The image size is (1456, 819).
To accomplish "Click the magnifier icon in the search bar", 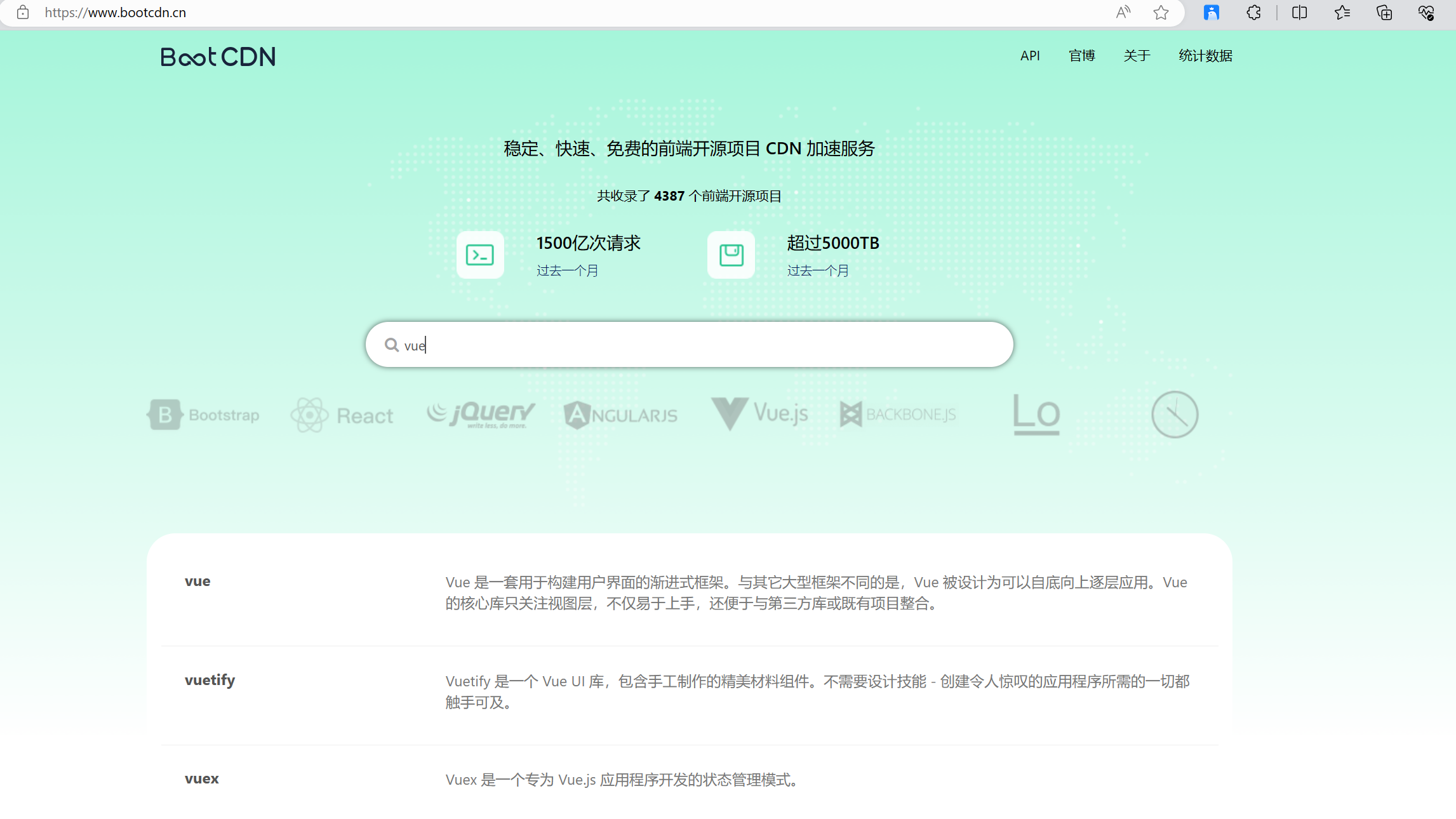I will (x=391, y=343).
